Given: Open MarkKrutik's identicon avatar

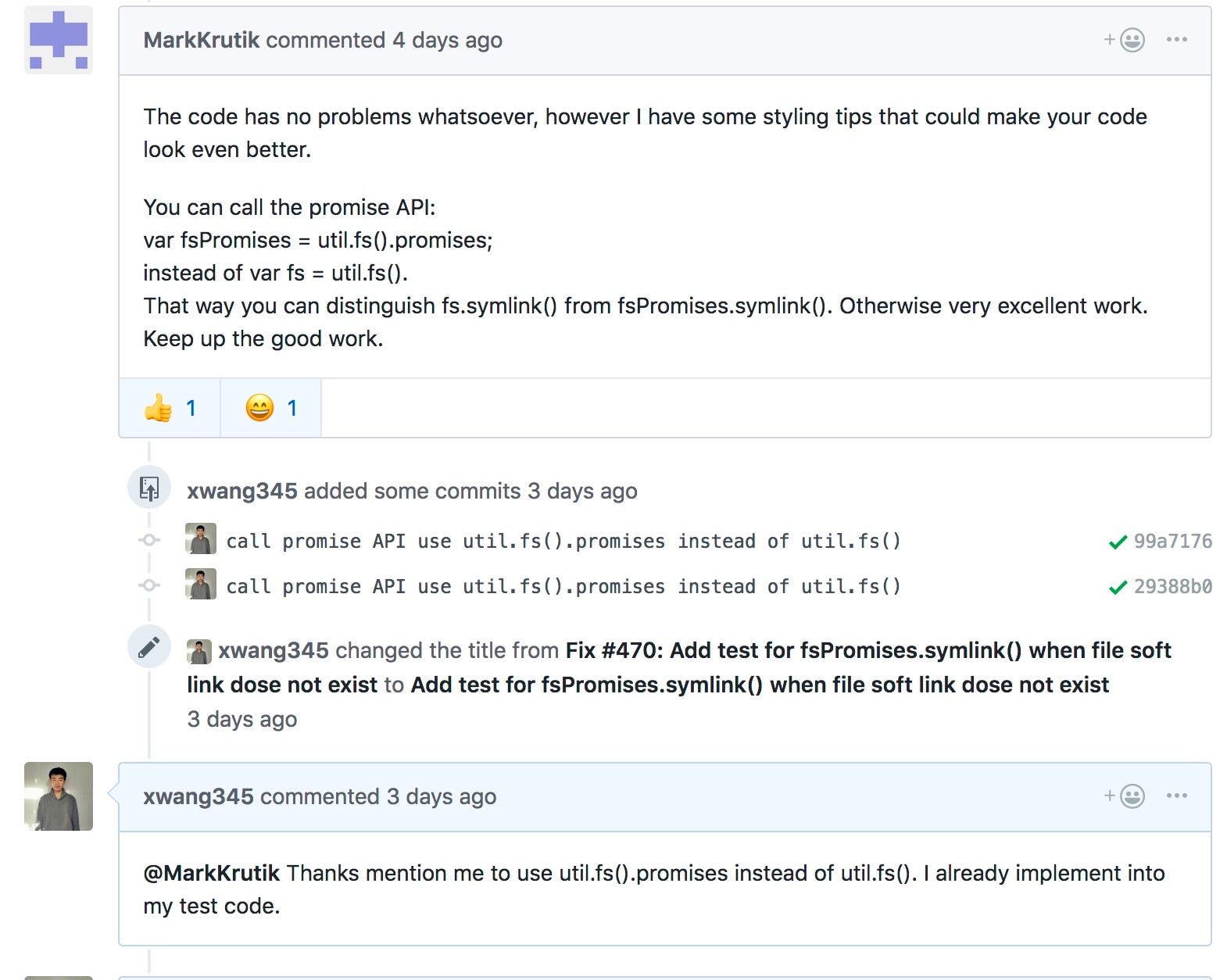Looking at the screenshot, I should click(x=59, y=40).
